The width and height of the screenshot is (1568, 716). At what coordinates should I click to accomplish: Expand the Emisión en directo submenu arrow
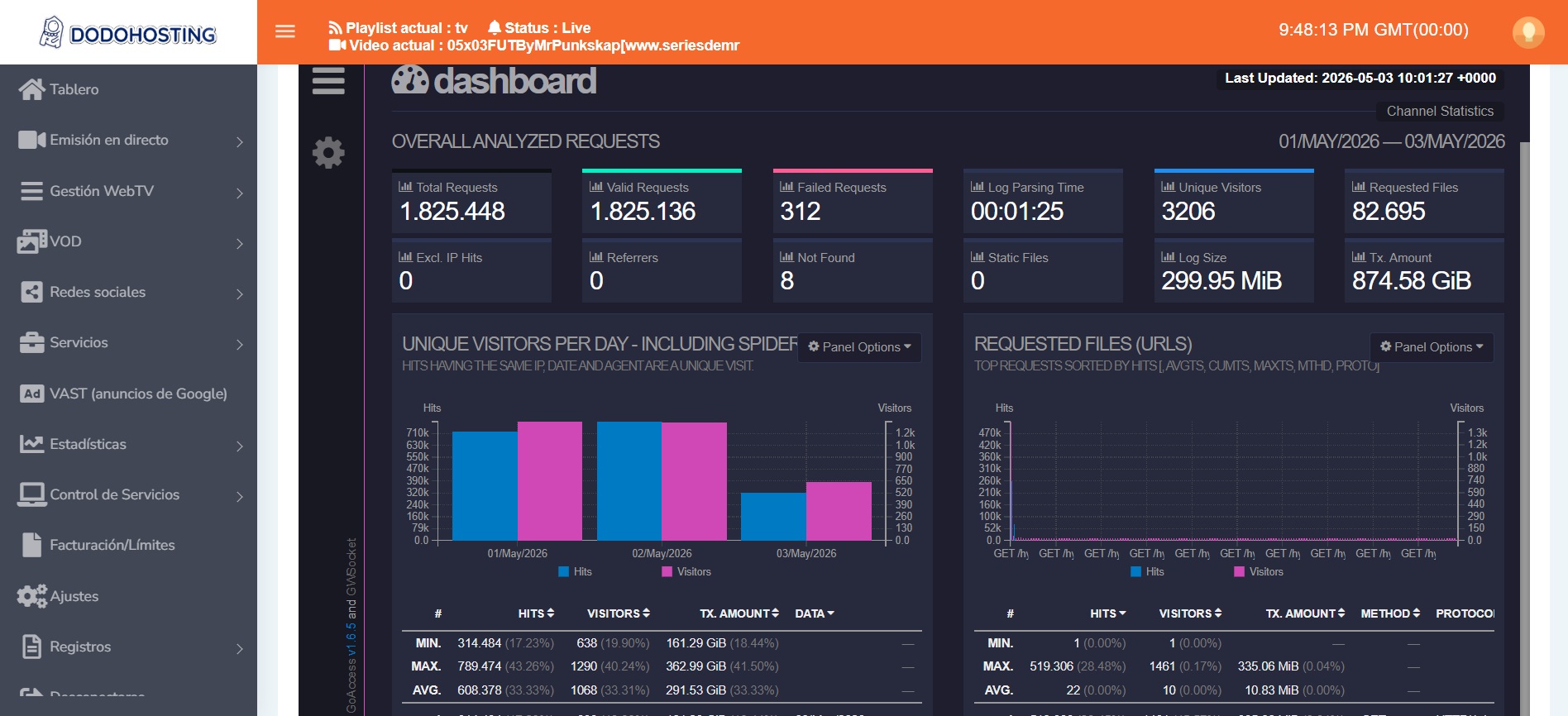pyautogui.click(x=240, y=141)
